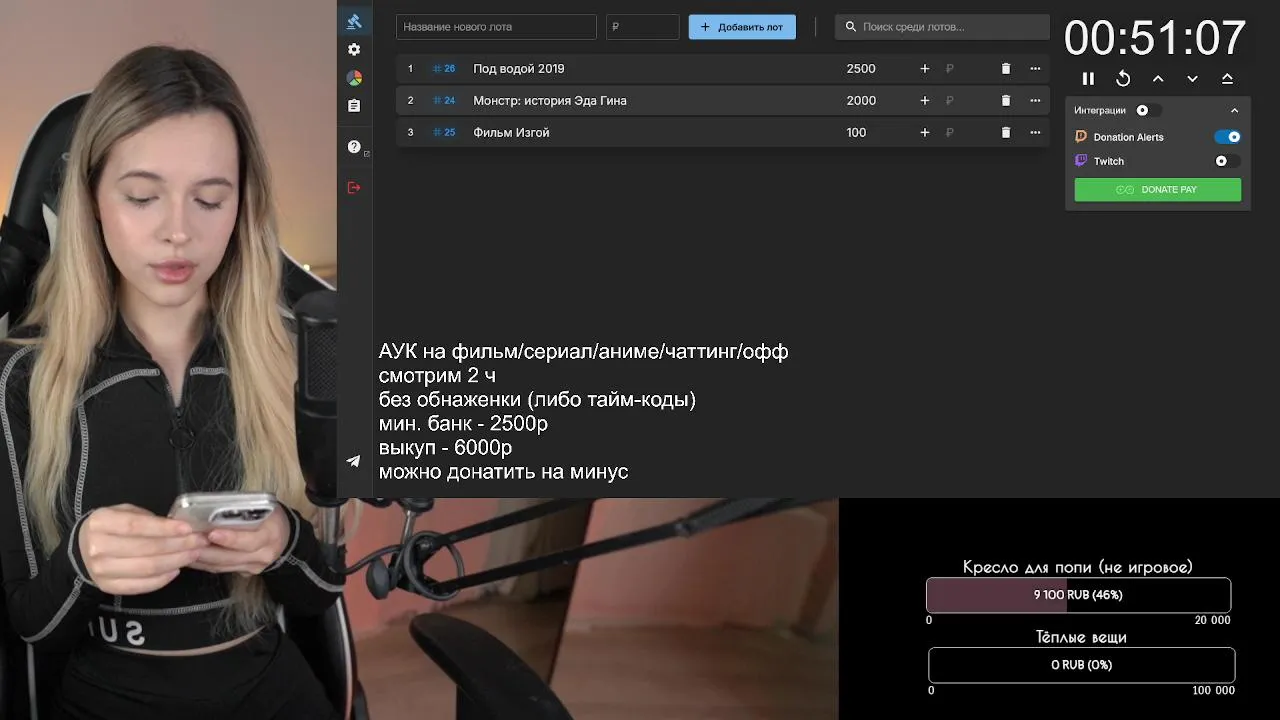Click the Donation Alerts logo icon
This screenshot has width=1280, height=720.
(1081, 137)
